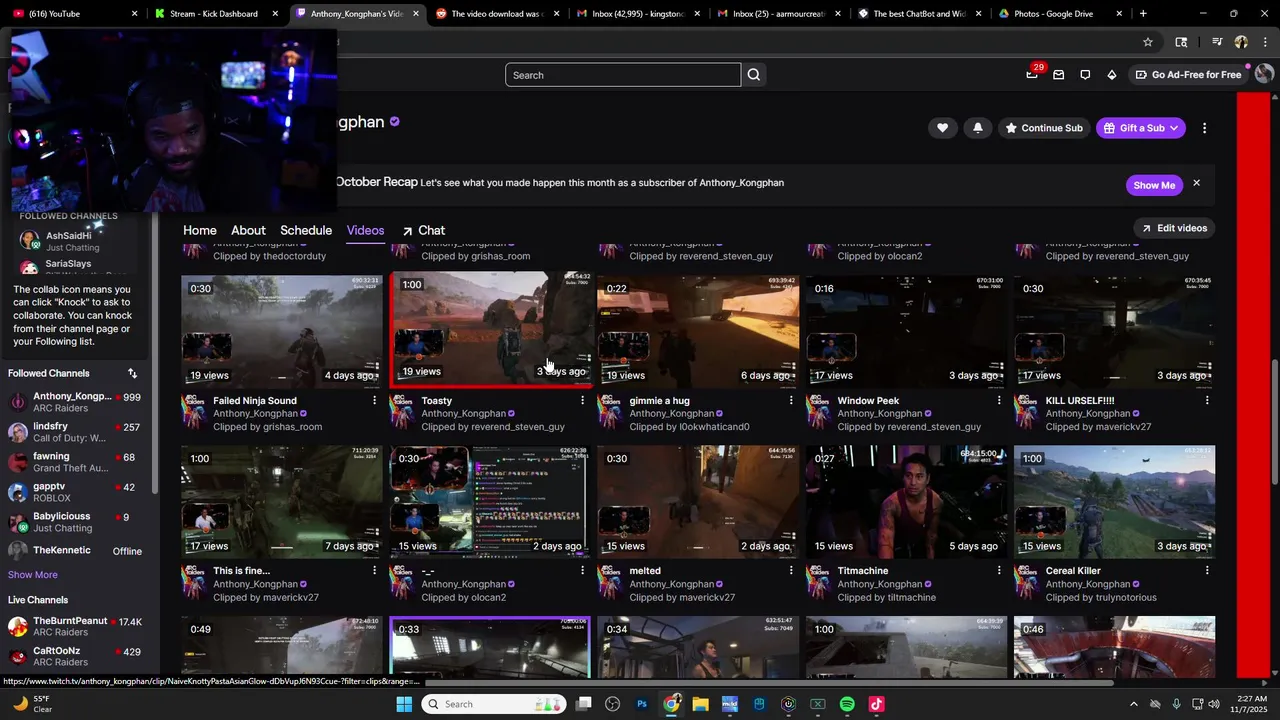The height and width of the screenshot is (720, 1280).
Task: Switch to Photos - Google Drive tab
Action: coord(1062,14)
